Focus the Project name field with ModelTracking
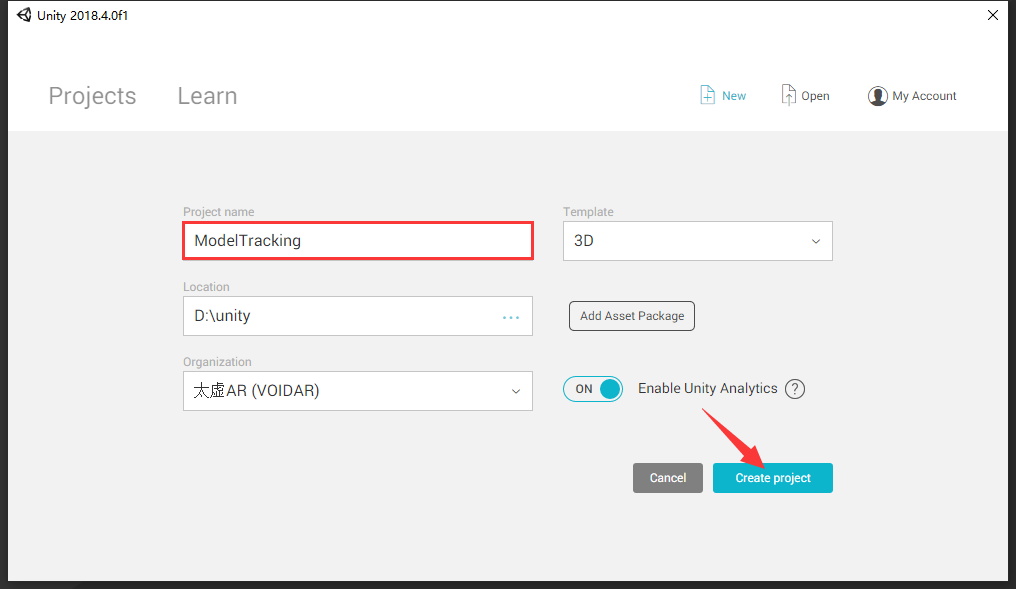1016x589 pixels. pos(358,240)
